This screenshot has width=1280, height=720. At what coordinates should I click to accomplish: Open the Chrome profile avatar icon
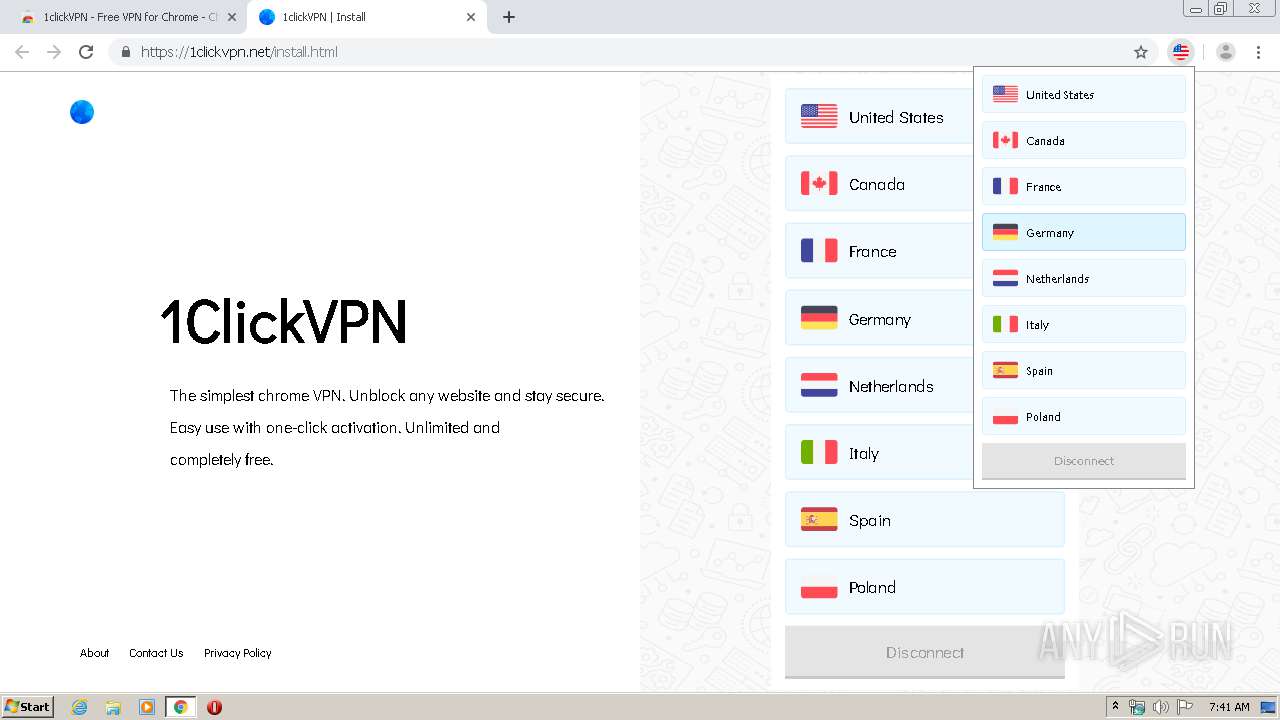click(x=1226, y=52)
